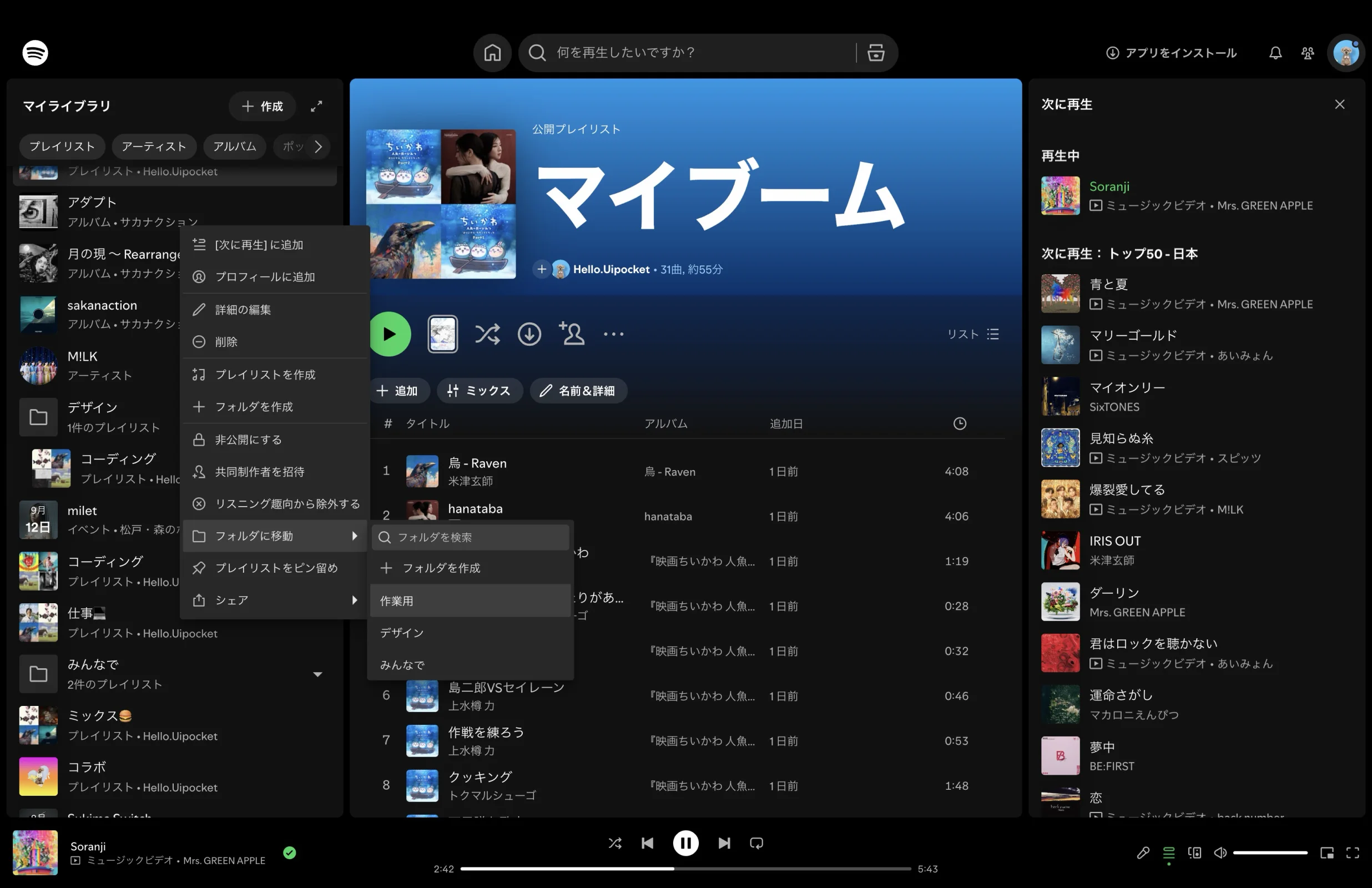Move playlist to the デザイン folder
This screenshot has height=888, width=1372.
click(x=470, y=633)
